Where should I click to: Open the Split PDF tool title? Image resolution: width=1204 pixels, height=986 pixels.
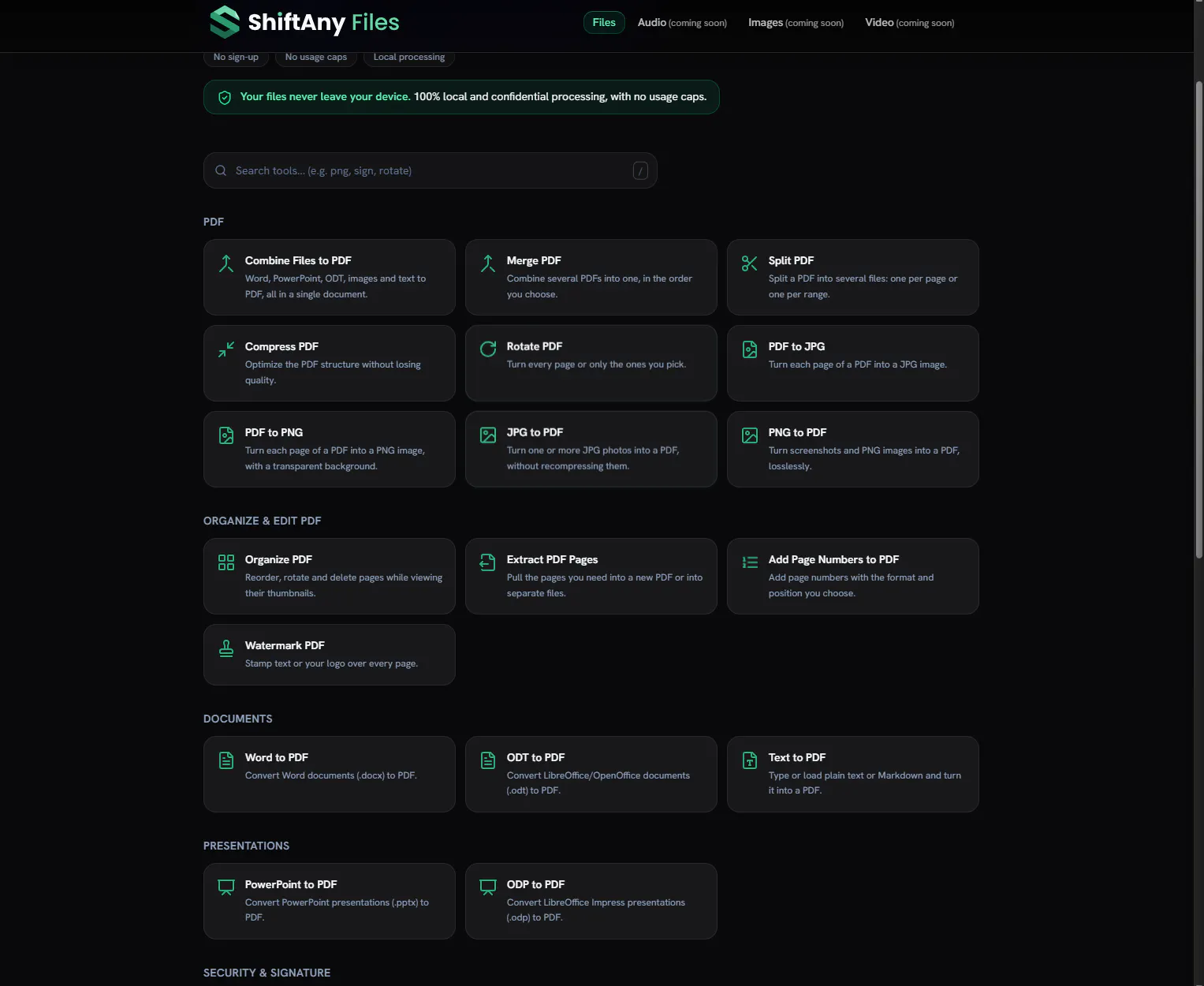pos(791,260)
